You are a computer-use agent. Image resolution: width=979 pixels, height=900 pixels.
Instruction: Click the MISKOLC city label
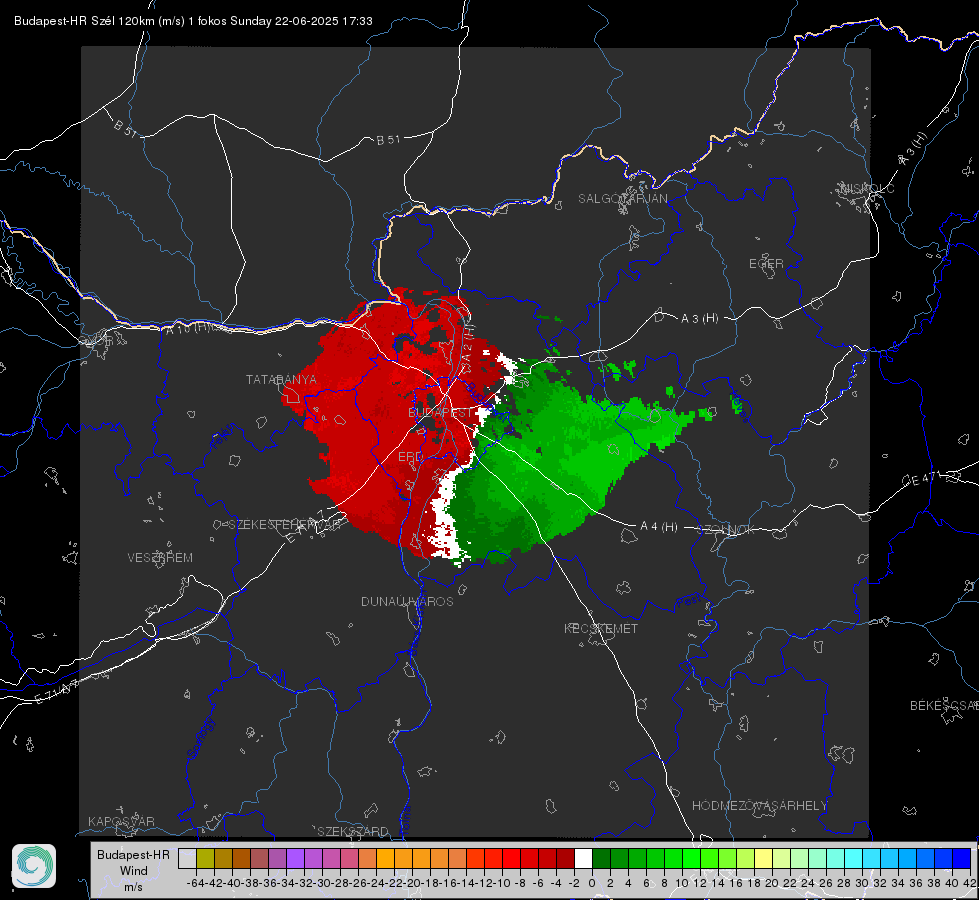[x=867, y=188]
